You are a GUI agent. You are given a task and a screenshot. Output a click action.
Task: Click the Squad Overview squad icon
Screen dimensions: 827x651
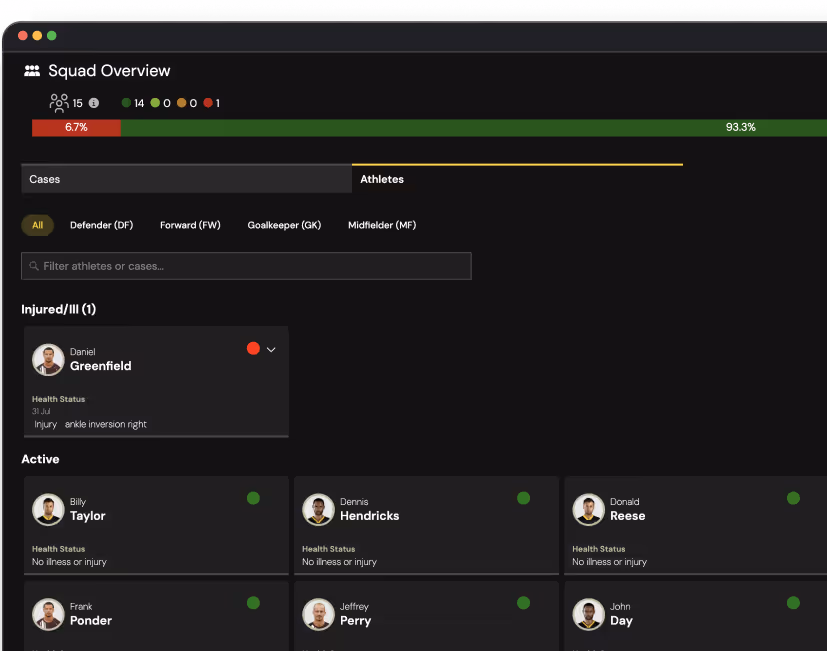click(31, 70)
